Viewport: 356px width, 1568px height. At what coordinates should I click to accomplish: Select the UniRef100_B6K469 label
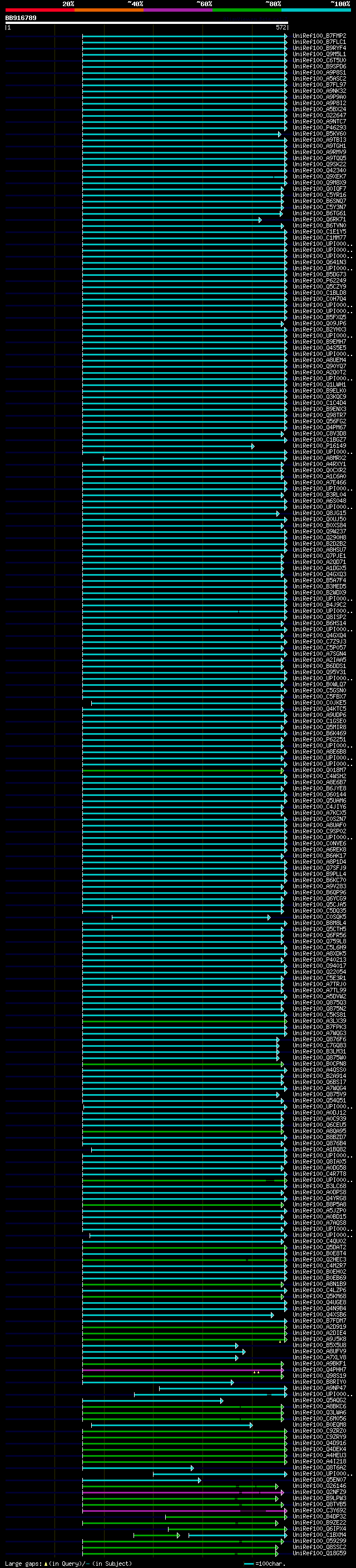[319, 734]
